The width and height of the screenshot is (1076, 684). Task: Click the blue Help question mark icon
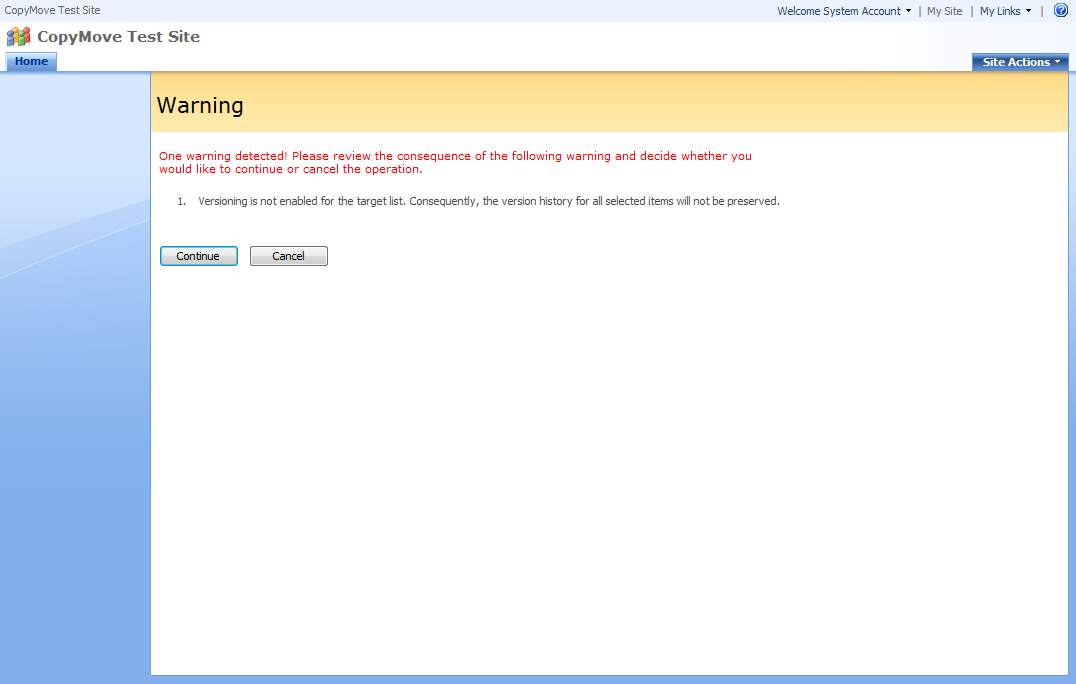click(1061, 11)
